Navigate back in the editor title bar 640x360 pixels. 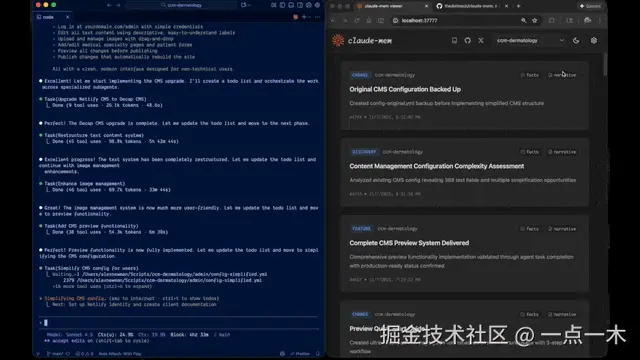tap(109, 5)
